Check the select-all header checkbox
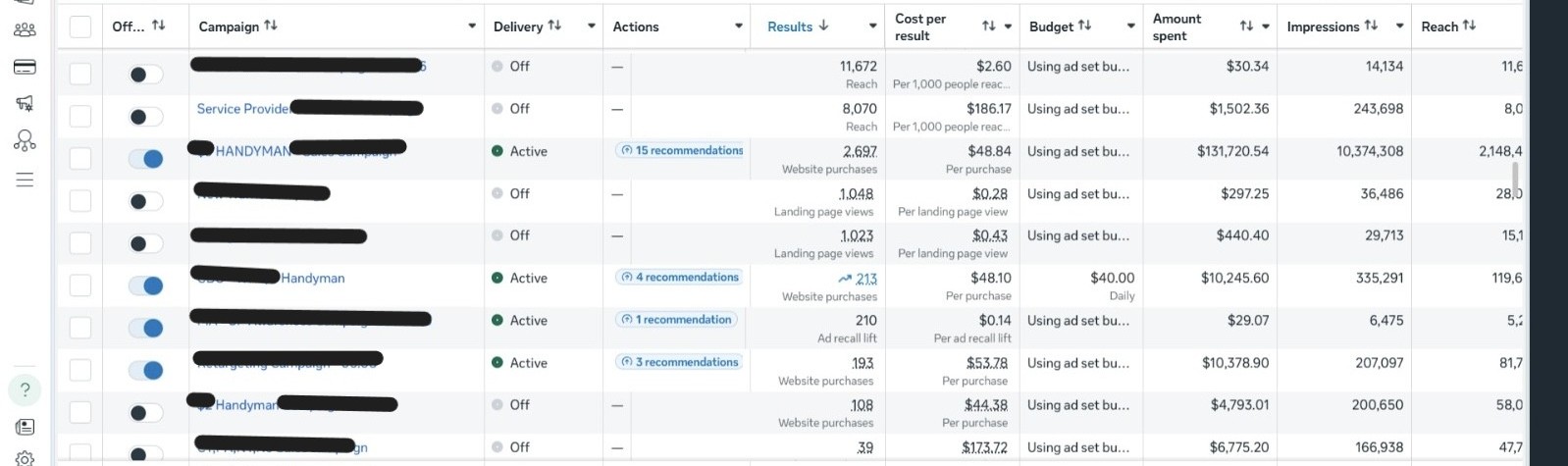Image resolution: width=1568 pixels, height=466 pixels. [x=80, y=26]
